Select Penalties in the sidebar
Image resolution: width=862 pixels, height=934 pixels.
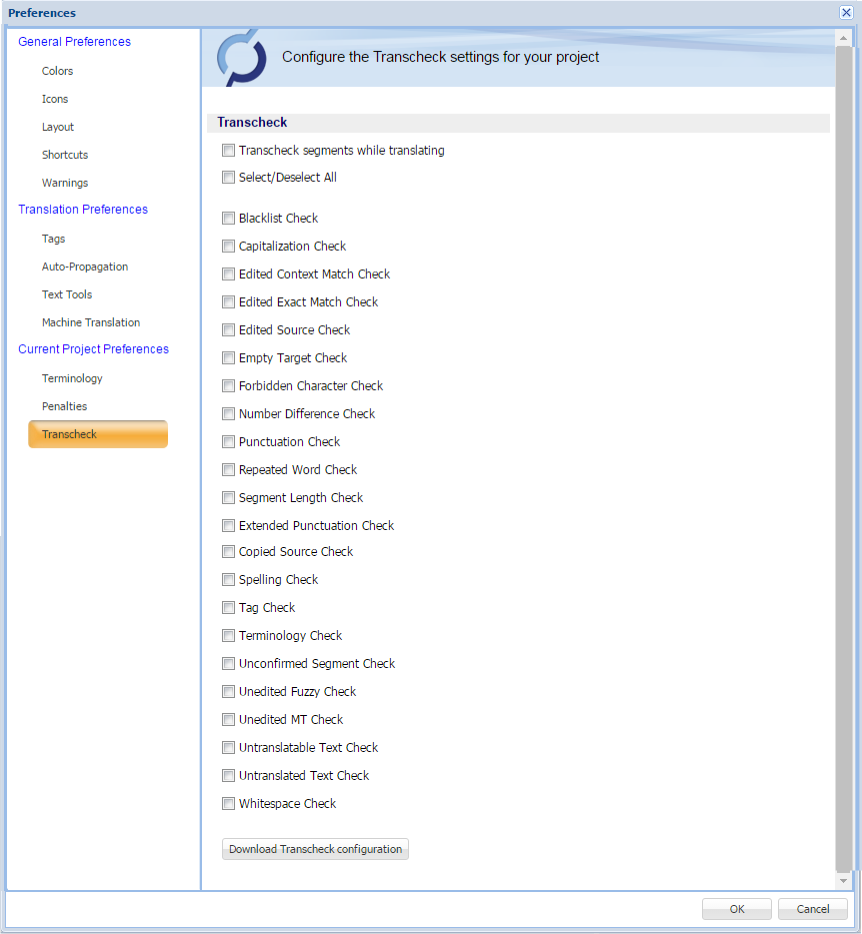(64, 406)
